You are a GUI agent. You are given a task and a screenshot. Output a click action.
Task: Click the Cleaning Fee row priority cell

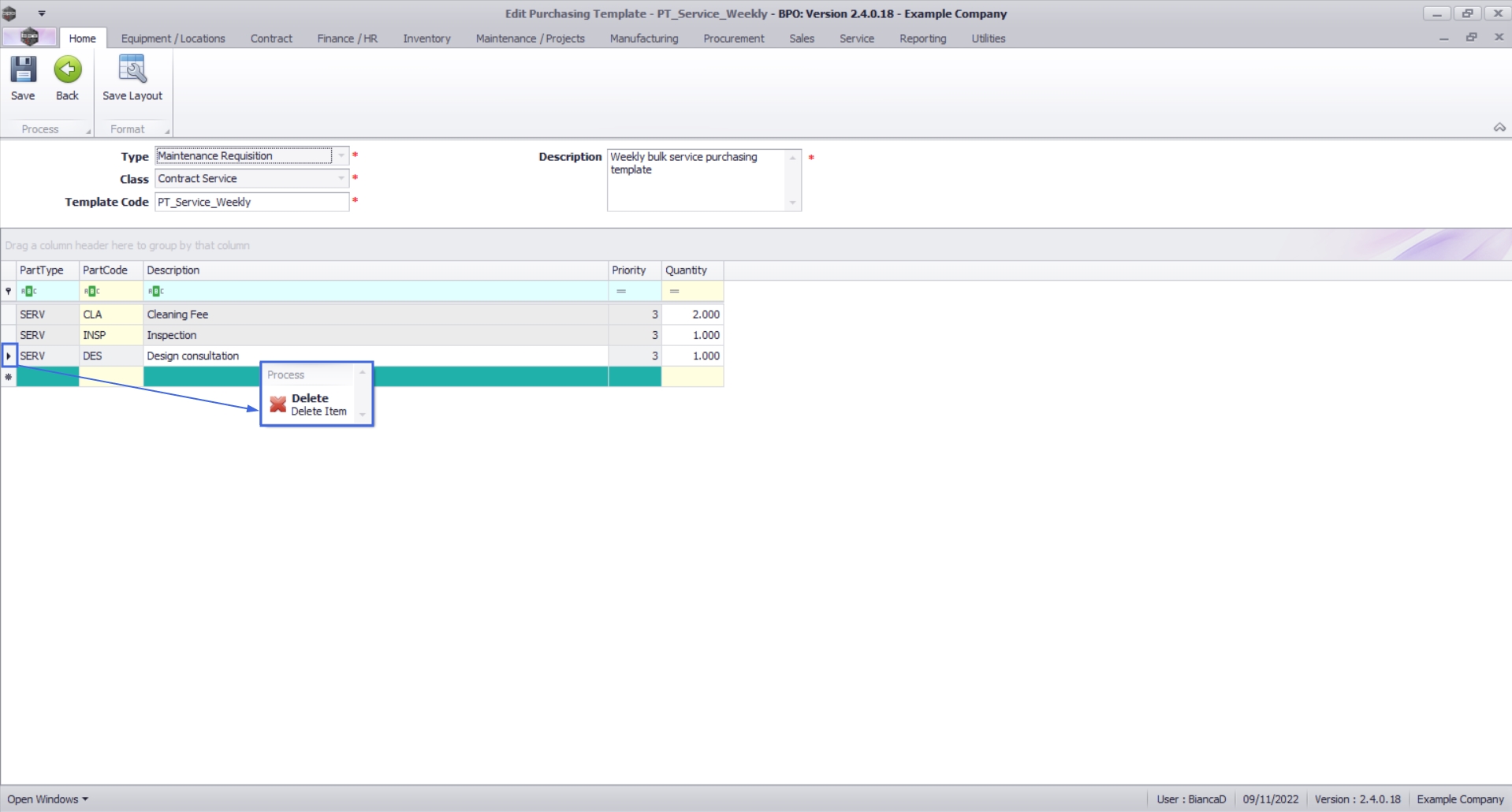(635, 315)
